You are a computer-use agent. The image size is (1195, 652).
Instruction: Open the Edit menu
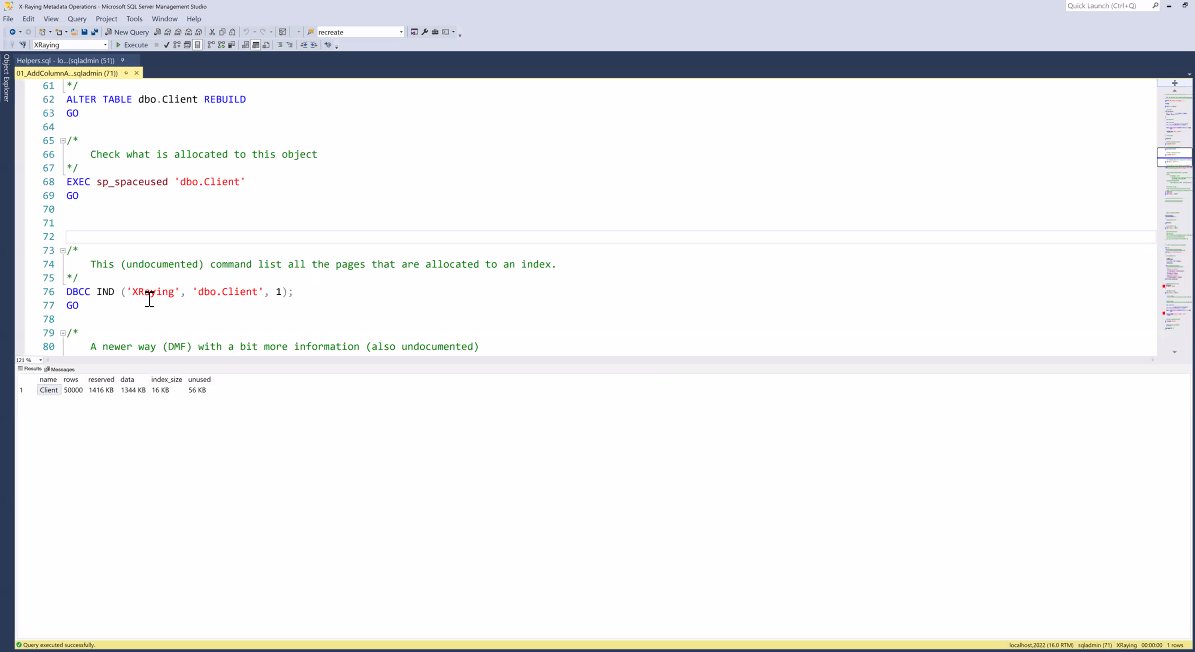[x=28, y=18]
